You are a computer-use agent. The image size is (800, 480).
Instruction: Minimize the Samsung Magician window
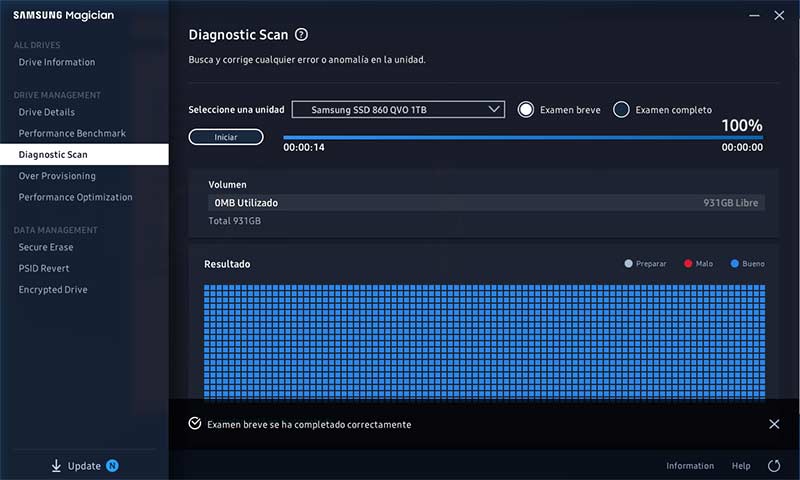point(754,16)
